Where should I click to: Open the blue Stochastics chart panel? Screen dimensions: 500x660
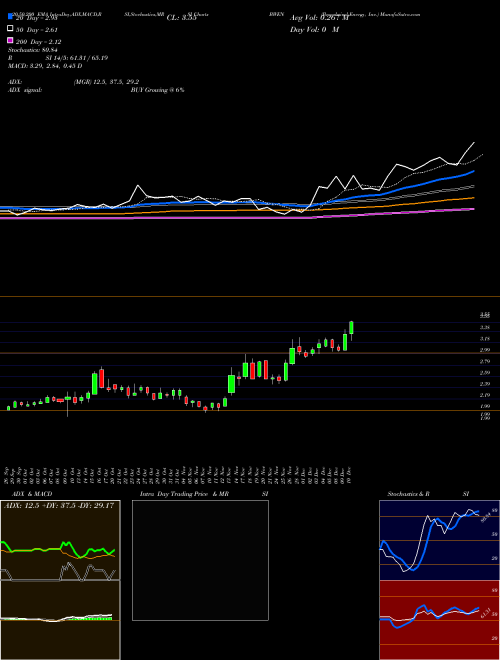pos(439,540)
